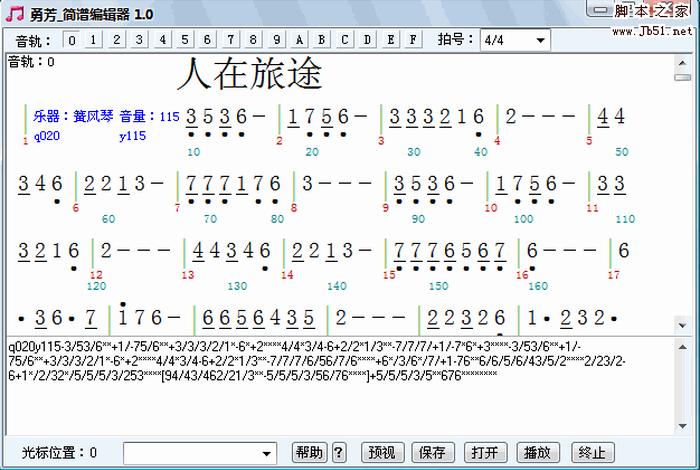Save score with 保存 button
The image size is (700, 470).
[433, 453]
